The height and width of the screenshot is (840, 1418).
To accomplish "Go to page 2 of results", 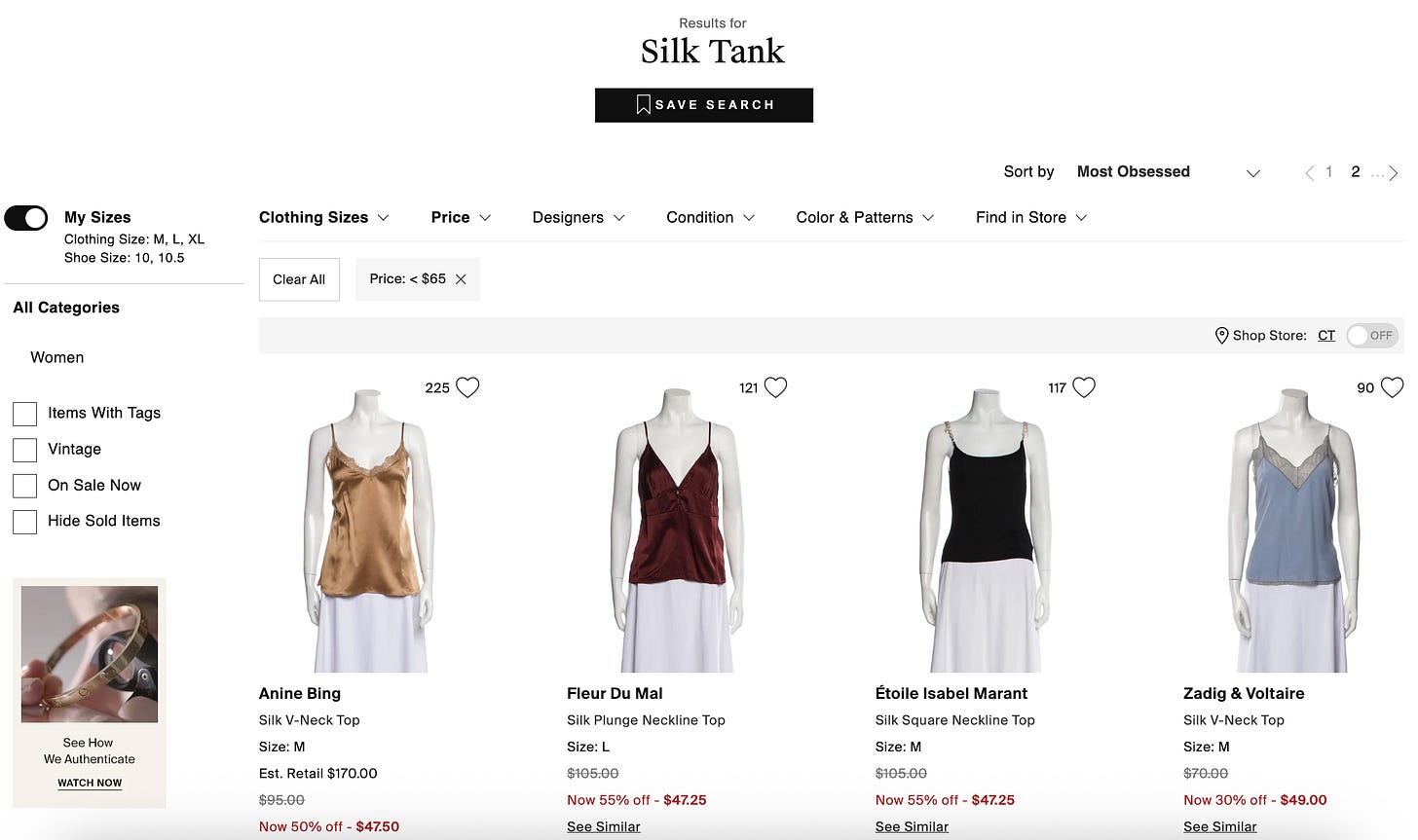I will pos(1356,172).
